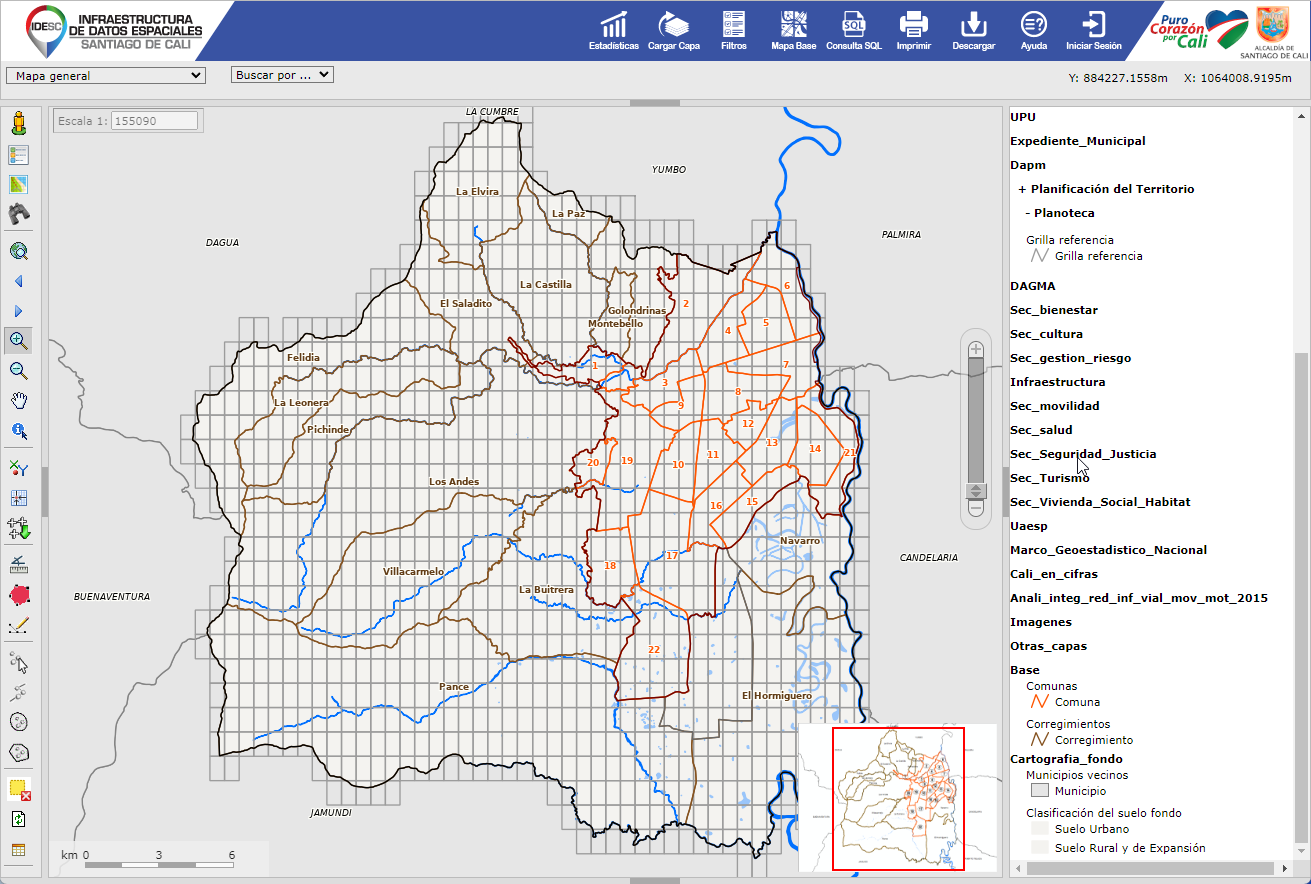Click the overview map thumbnail
This screenshot has height=884, width=1311.
coord(898,798)
